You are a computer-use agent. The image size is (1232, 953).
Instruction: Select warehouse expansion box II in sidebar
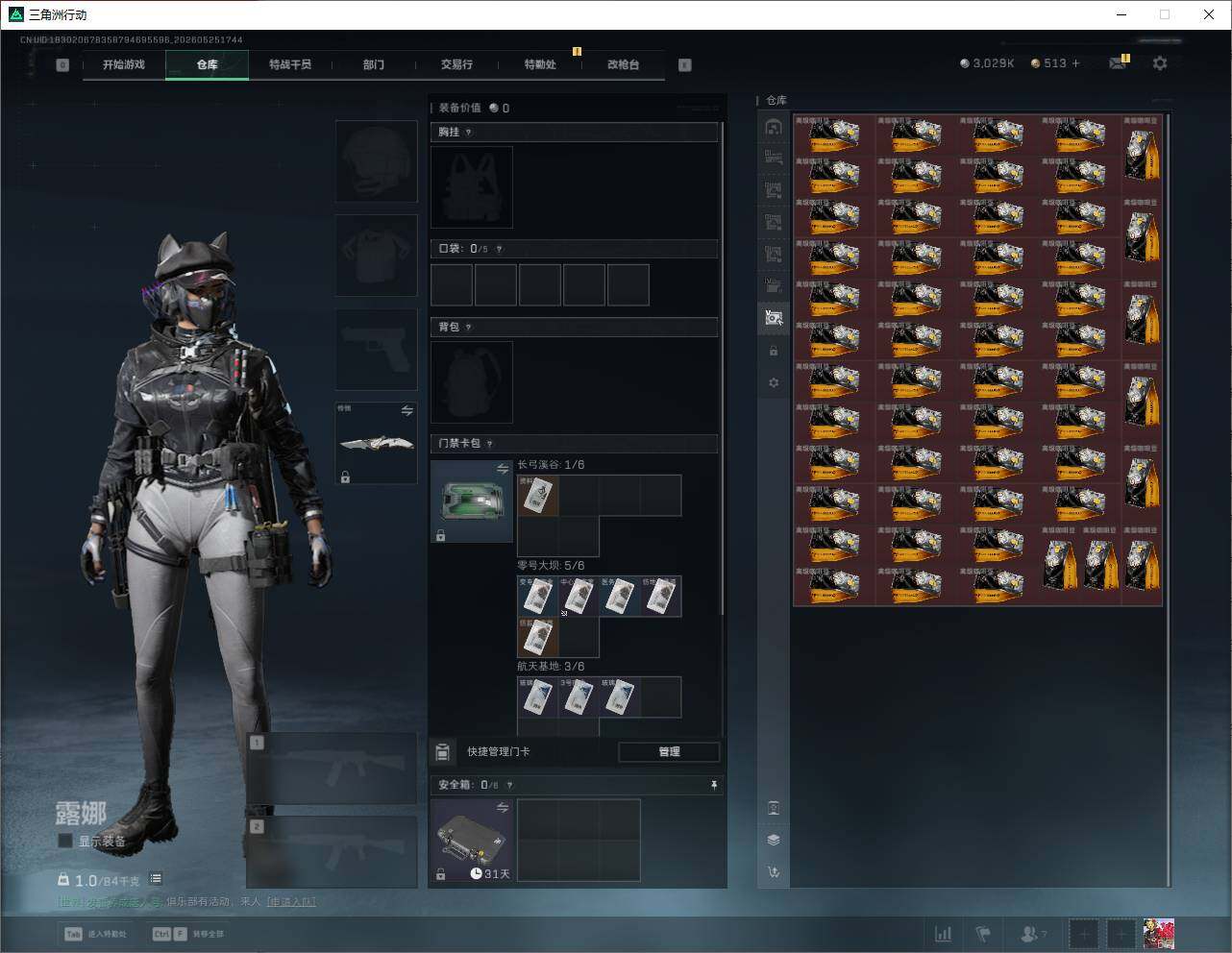click(x=774, y=190)
